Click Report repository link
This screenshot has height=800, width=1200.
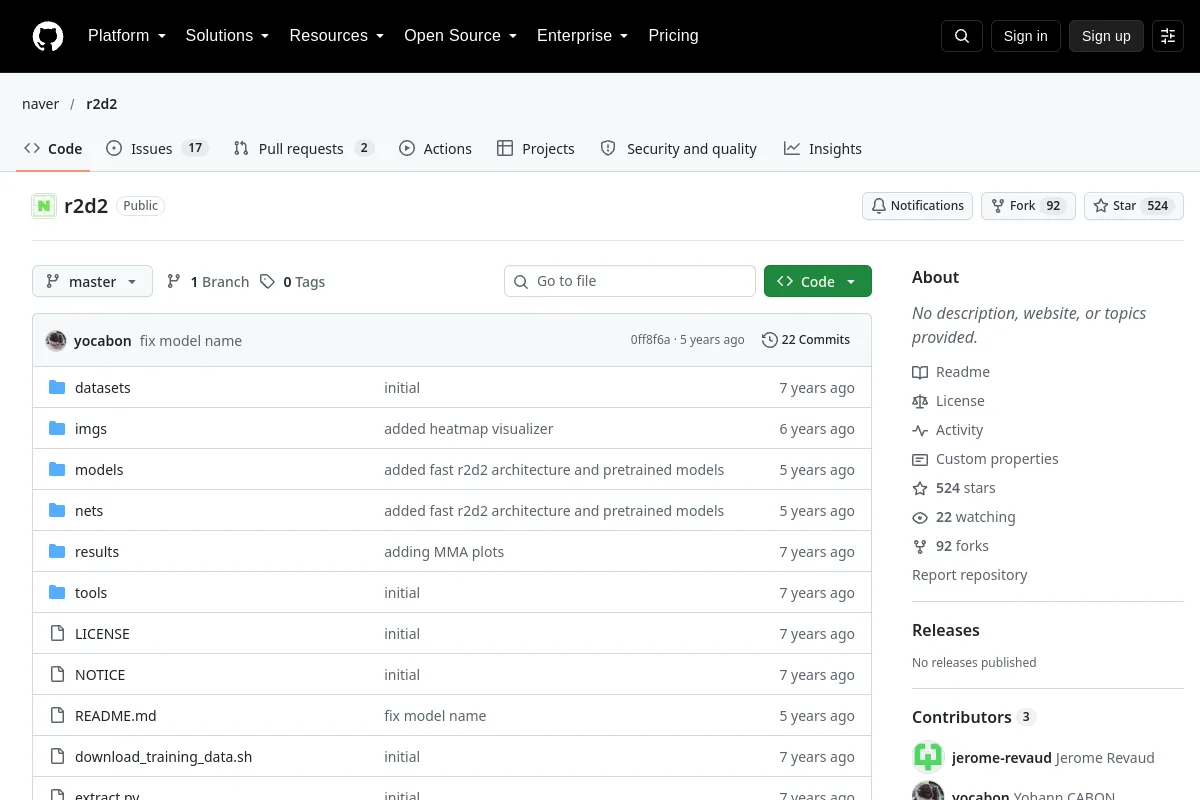pyautogui.click(x=969, y=575)
